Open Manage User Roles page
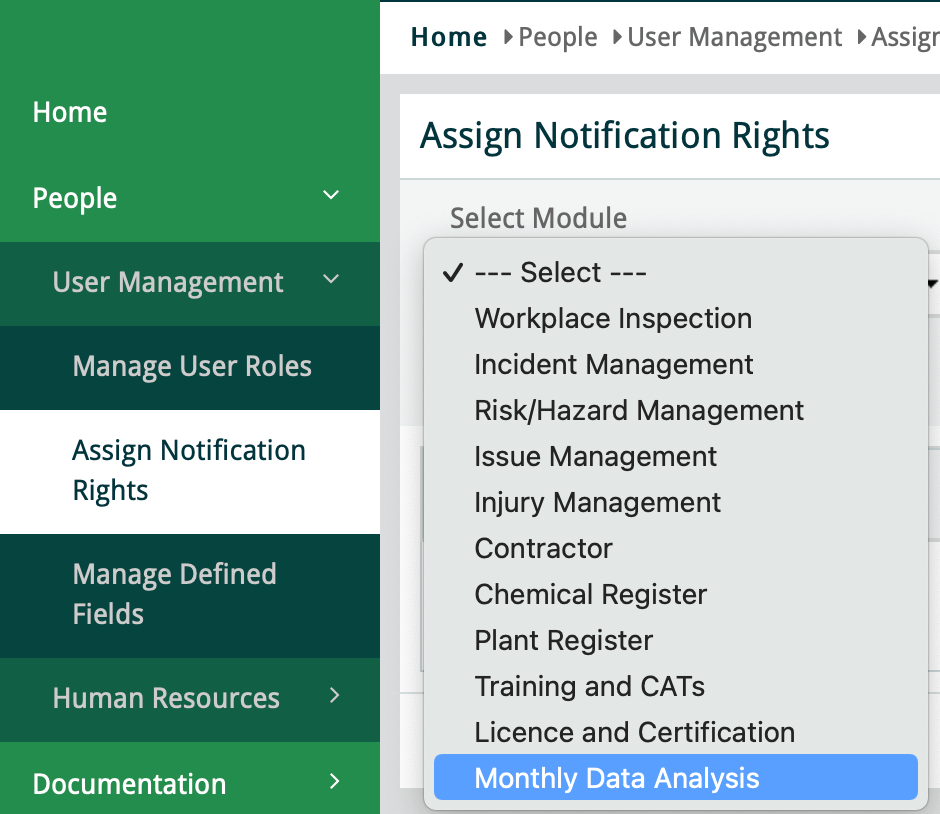 pos(192,366)
